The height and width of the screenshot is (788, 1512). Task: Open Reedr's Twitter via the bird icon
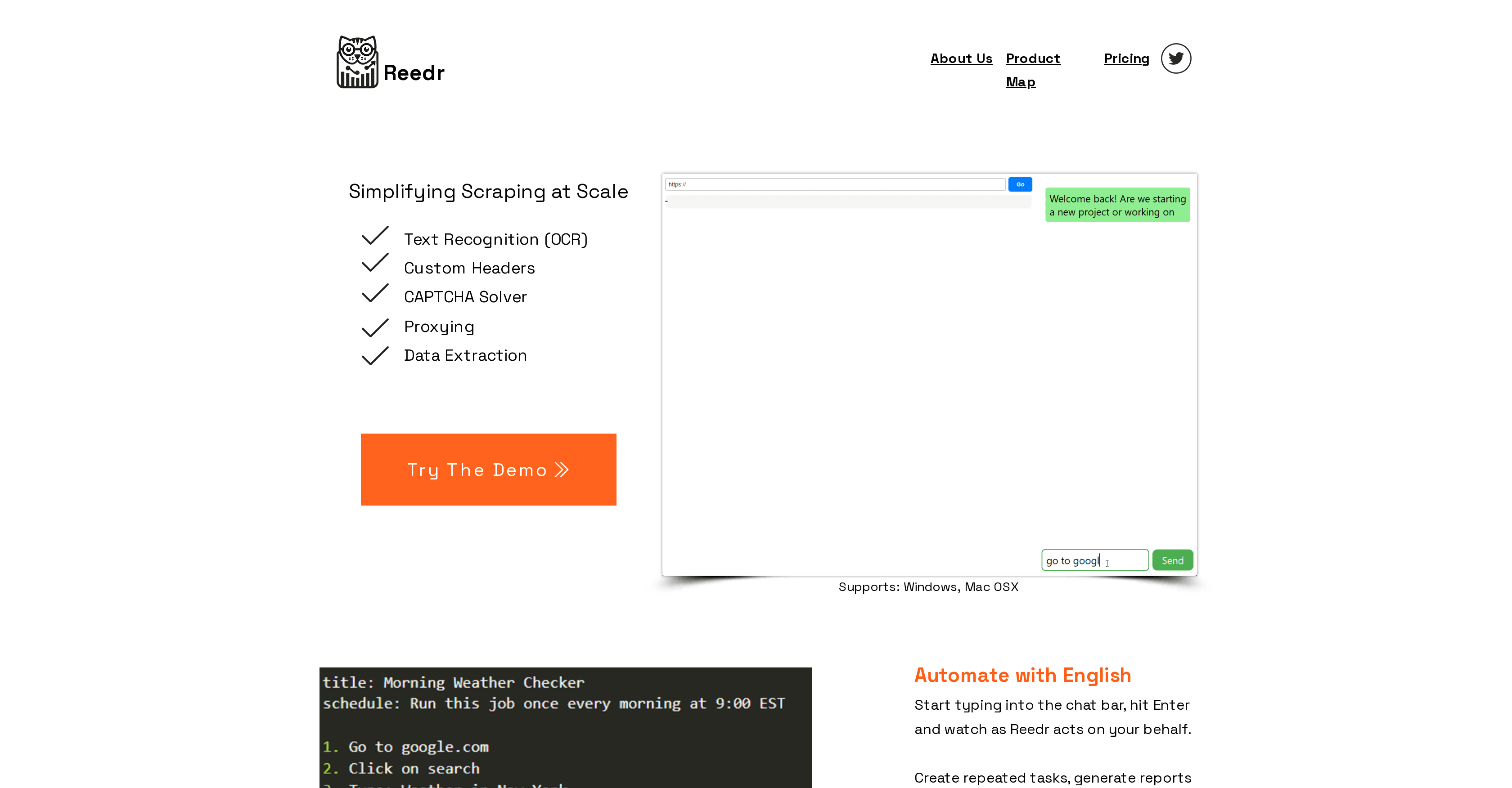1176,58
